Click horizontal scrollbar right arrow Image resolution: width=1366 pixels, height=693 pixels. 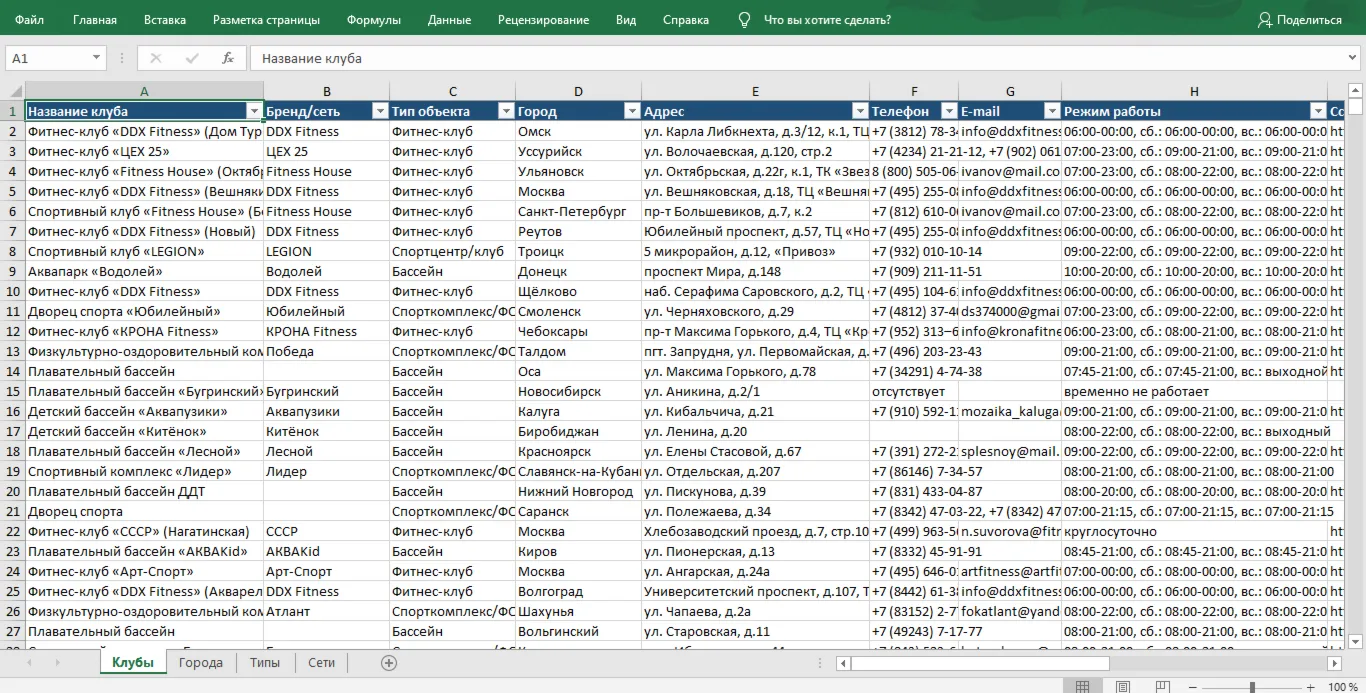coord(1334,663)
